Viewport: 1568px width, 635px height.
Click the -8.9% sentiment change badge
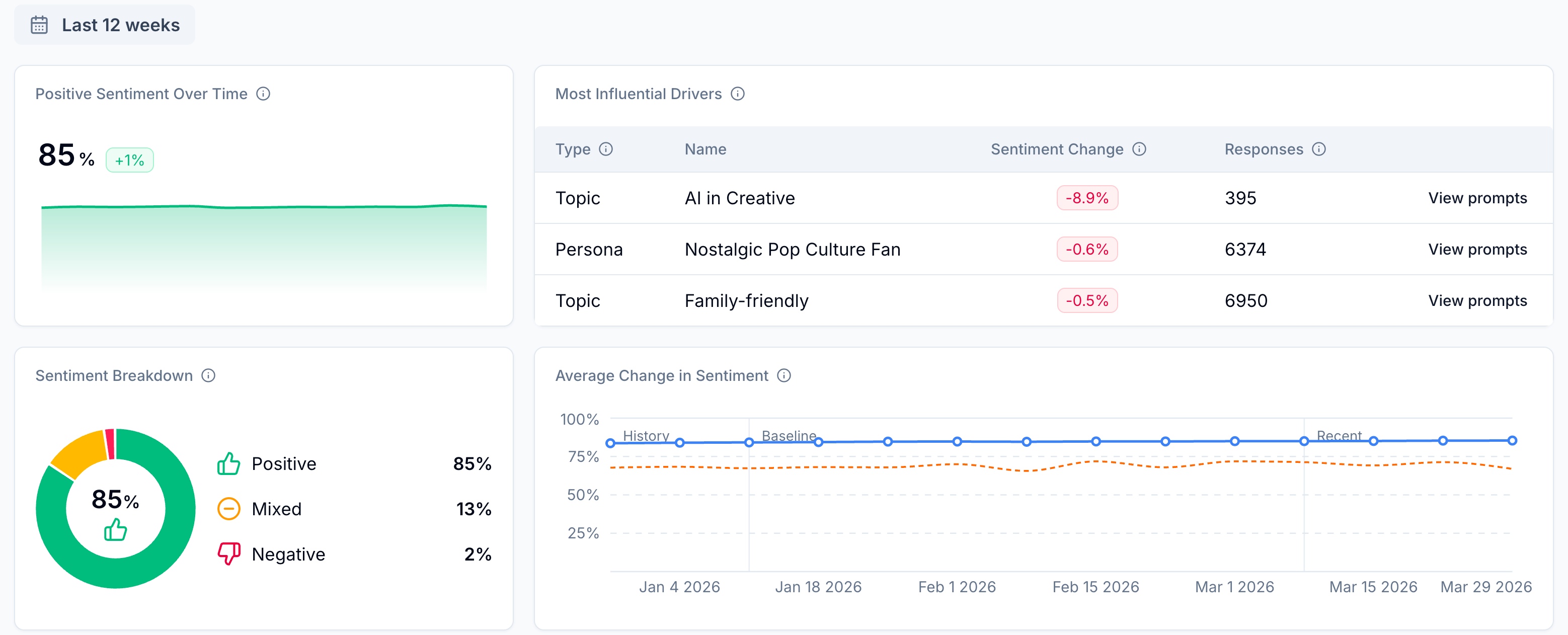tap(1086, 198)
